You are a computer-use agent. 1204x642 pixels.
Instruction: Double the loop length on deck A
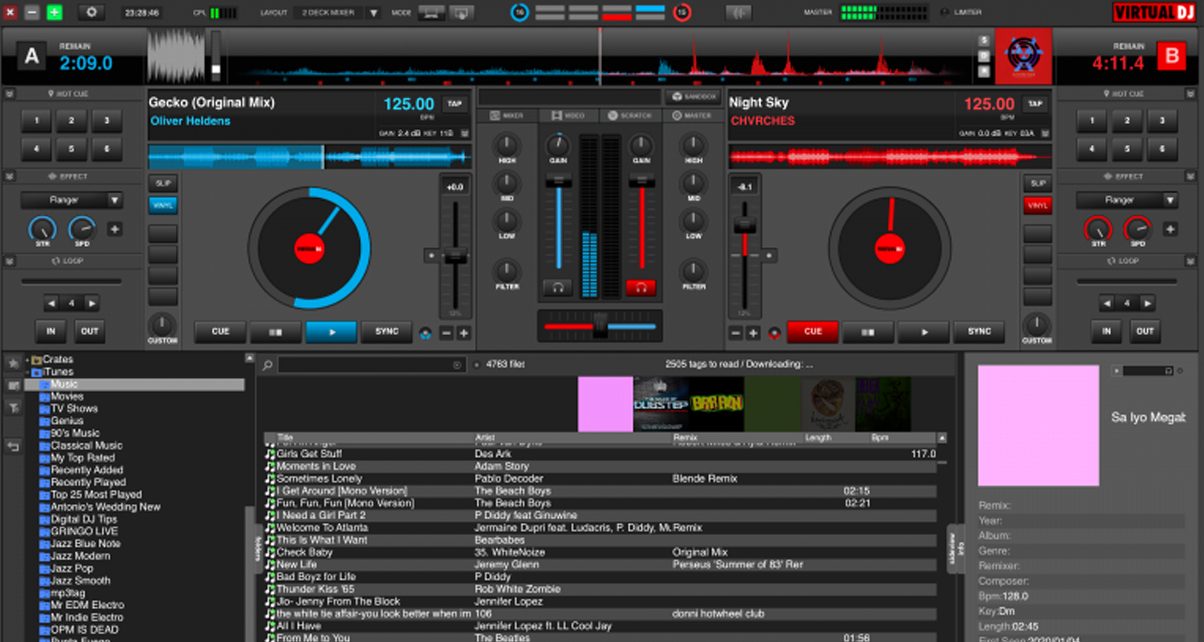point(92,303)
